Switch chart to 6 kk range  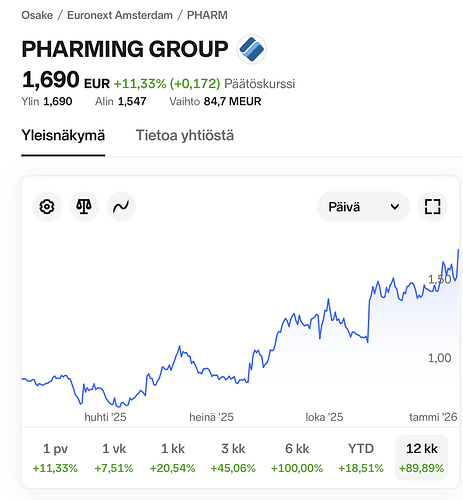pos(297,457)
